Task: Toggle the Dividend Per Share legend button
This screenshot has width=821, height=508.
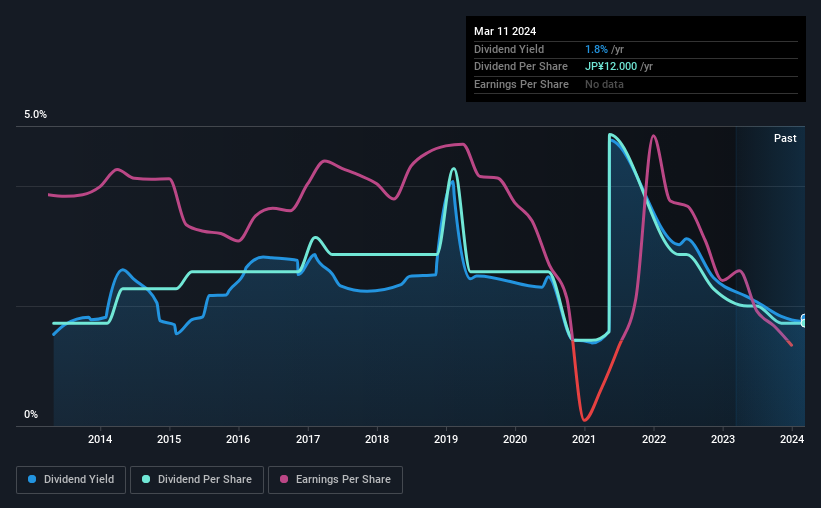Action: coord(197,480)
